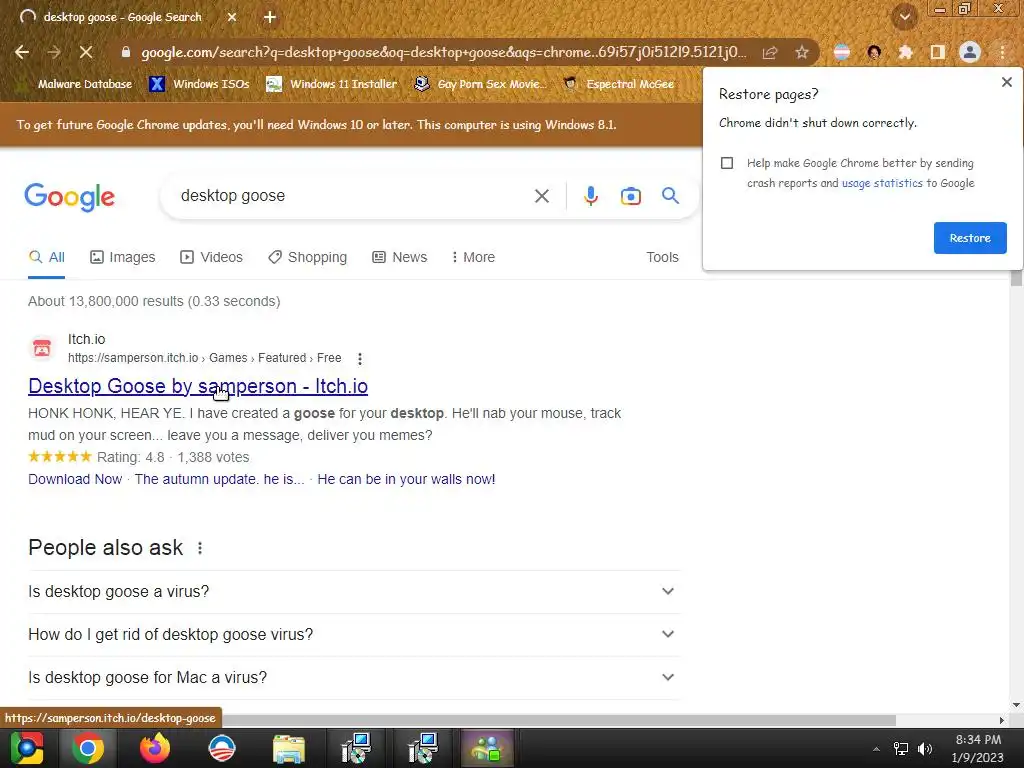Switch to the Videos tab
The width and height of the screenshot is (1024, 768).
[x=211, y=257]
